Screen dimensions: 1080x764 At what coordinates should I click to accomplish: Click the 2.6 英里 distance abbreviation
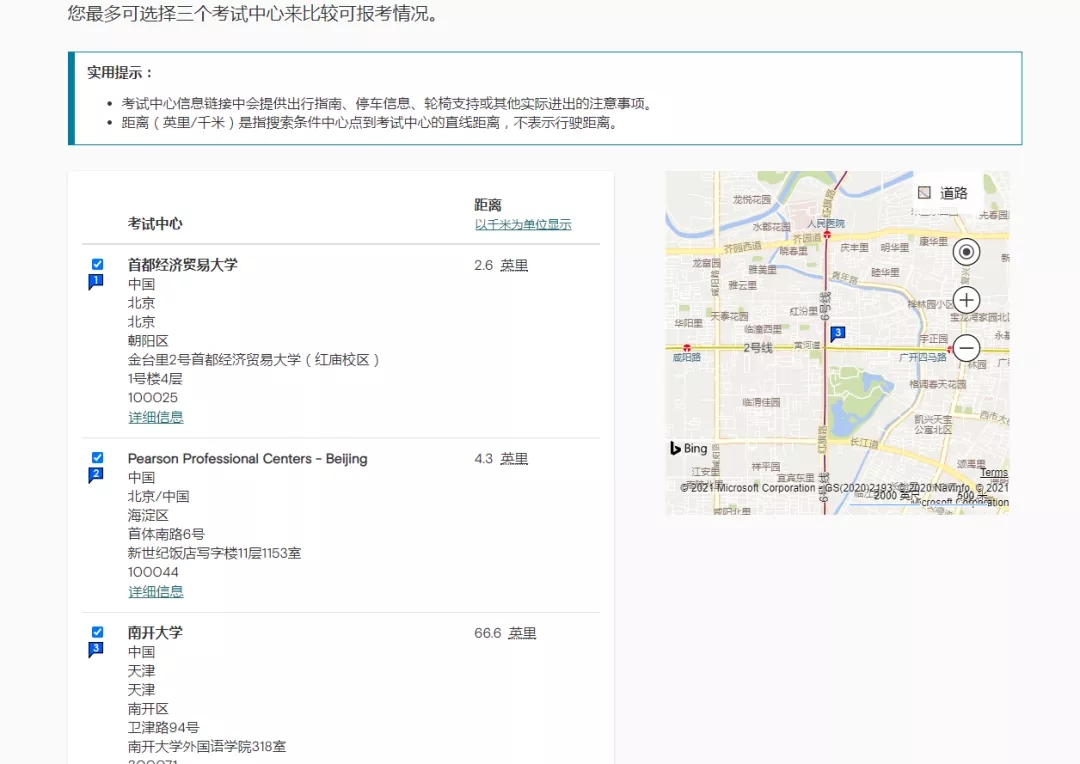click(515, 265)
